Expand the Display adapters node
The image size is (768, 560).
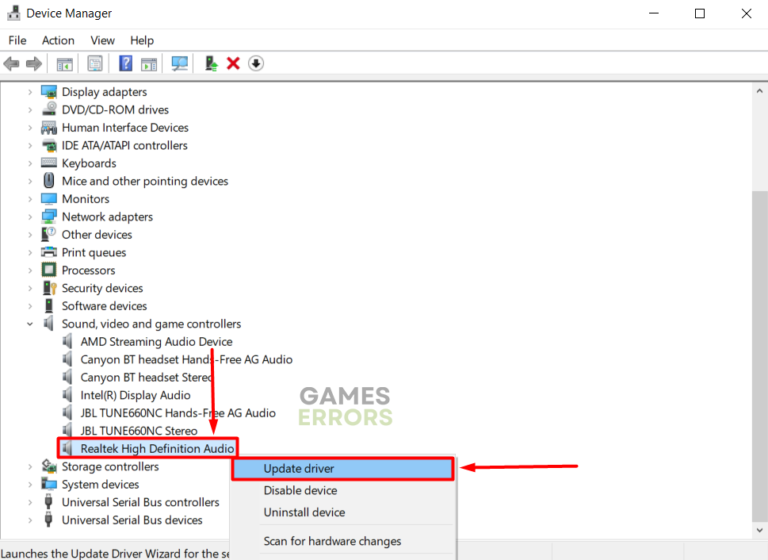(x=30, y=92)
